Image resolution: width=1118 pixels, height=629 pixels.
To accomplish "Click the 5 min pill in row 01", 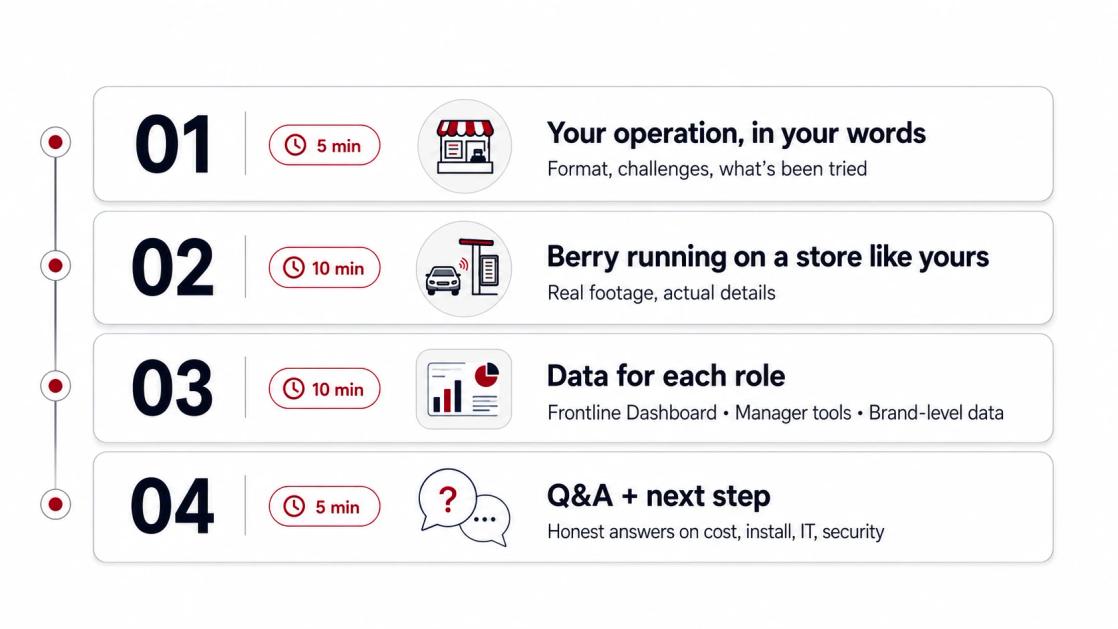I will click(x=324, y=145).
